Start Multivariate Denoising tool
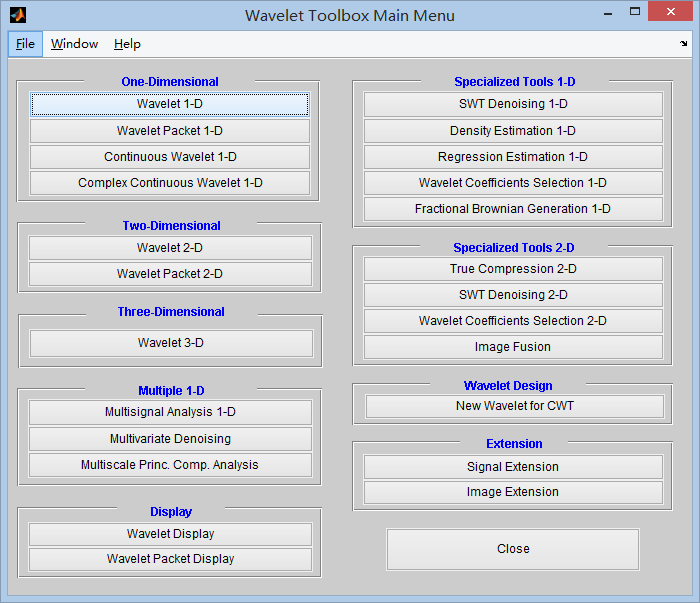This screenshot has height=603, width=700. pos(170,439)
